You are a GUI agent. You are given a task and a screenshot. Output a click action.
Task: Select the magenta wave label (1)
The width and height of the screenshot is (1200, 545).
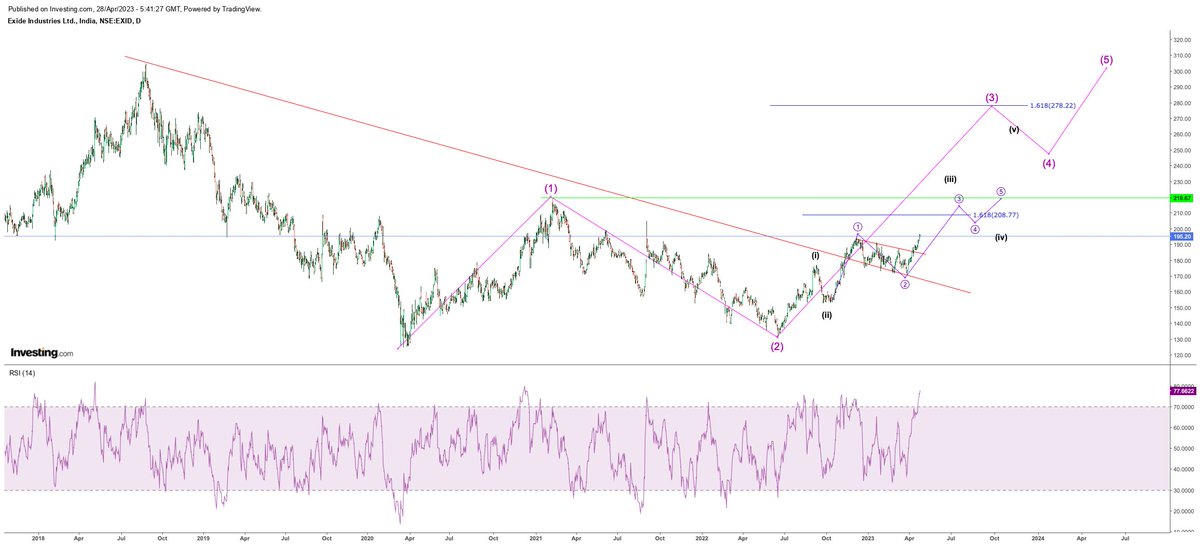click(x=551, y=188)
